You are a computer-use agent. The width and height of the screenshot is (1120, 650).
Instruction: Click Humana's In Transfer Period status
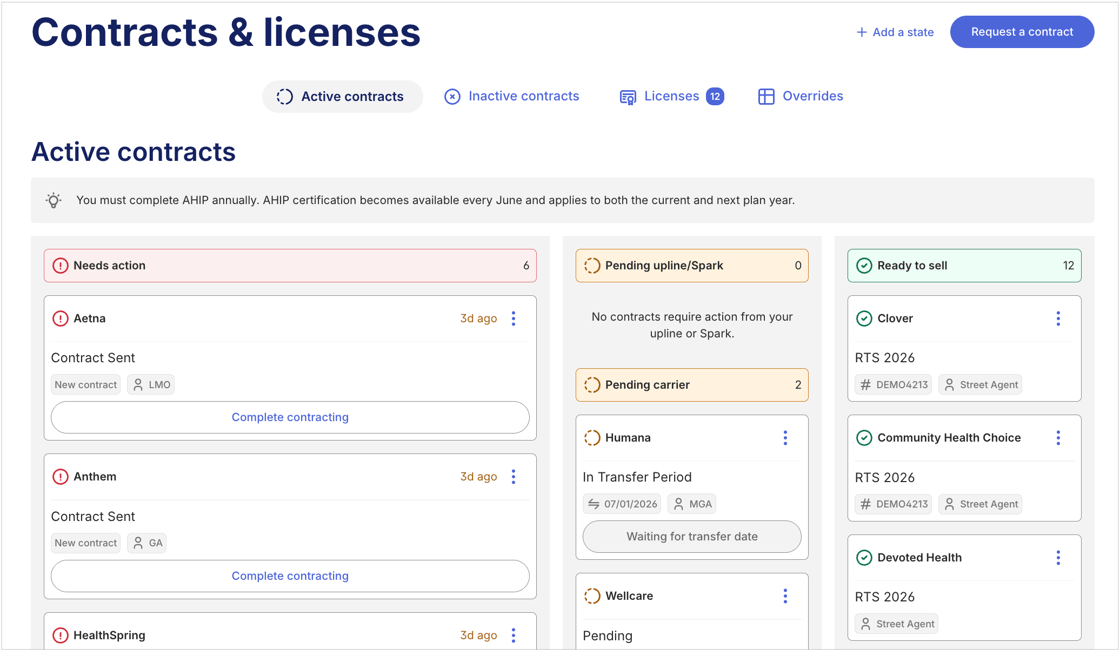click(637, 477)
